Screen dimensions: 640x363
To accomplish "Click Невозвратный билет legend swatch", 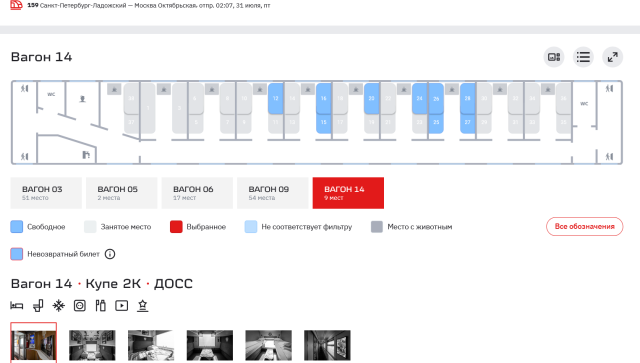I will [x=17, y=254].
